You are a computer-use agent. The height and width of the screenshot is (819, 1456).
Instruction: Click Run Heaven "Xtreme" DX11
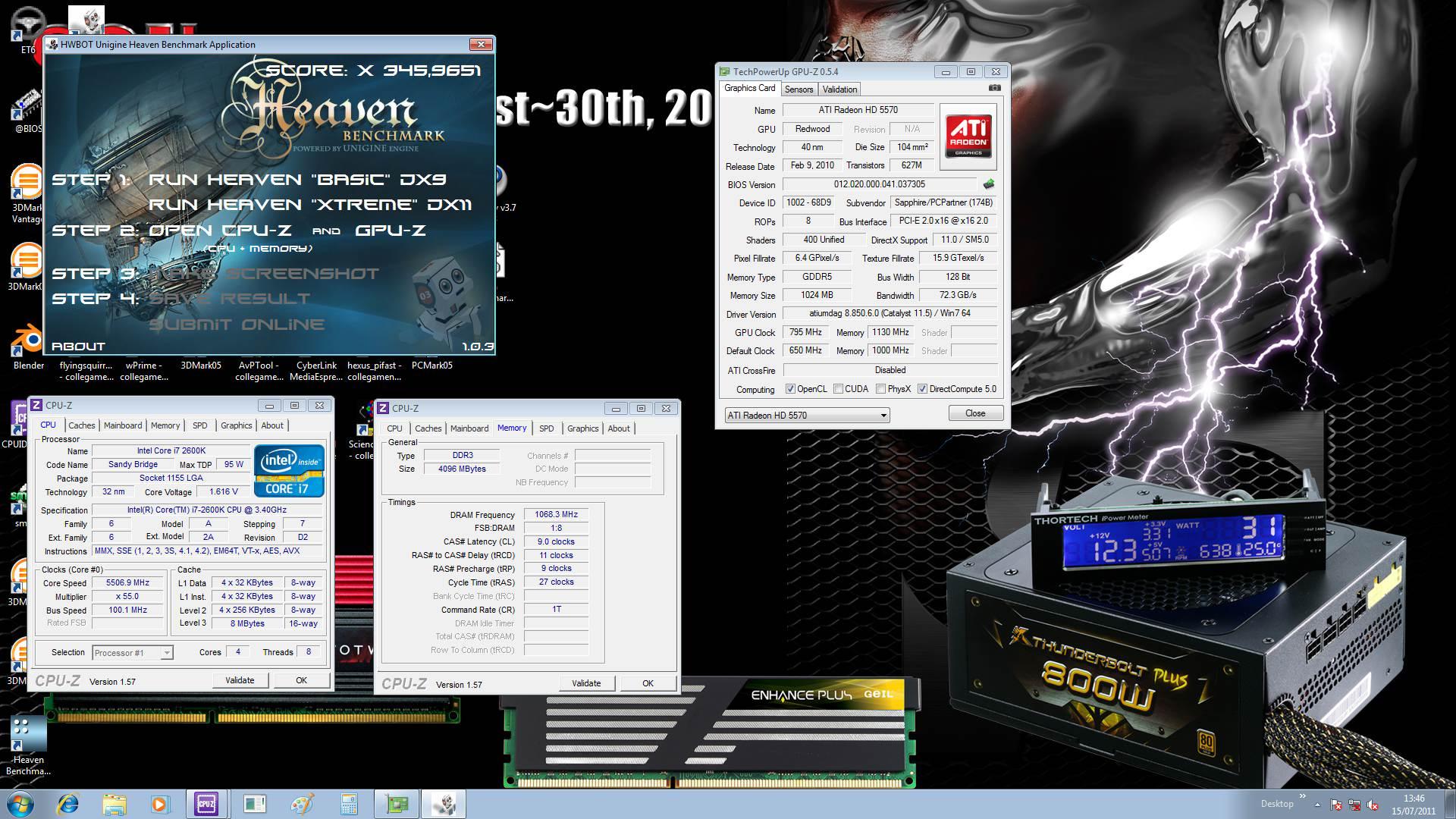[310, 205]
